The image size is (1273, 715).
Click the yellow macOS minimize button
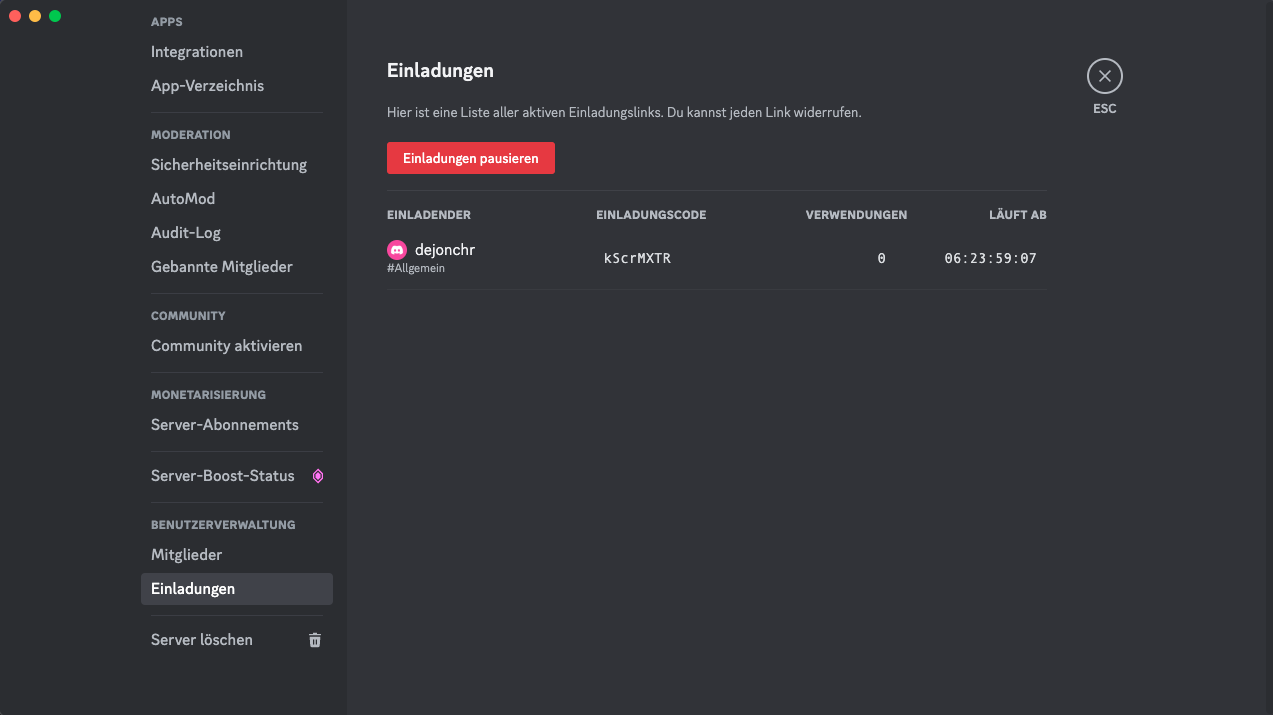coord(35,16)
